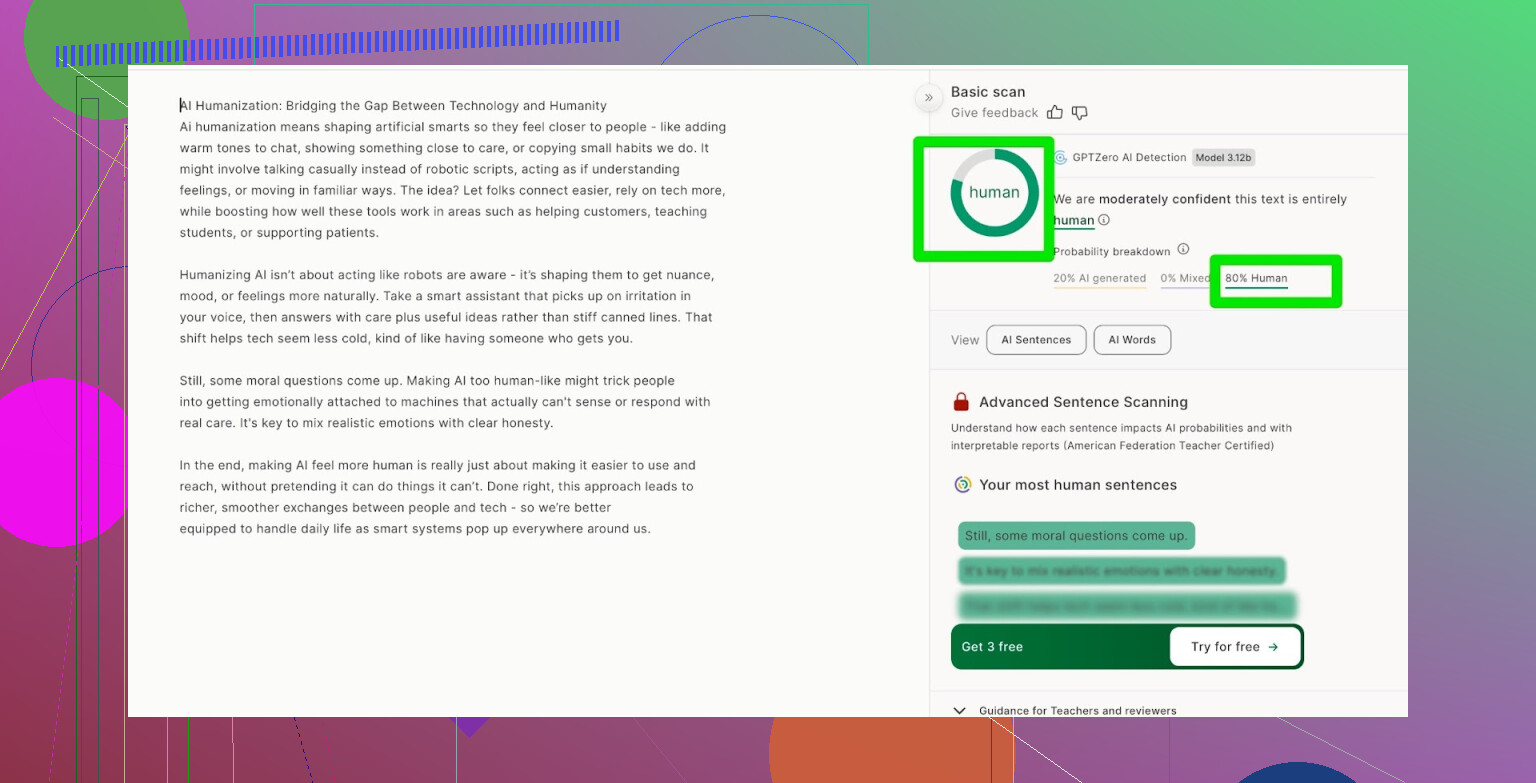Collapse the results panel with double-chevron button

click(x=928, y=97)
